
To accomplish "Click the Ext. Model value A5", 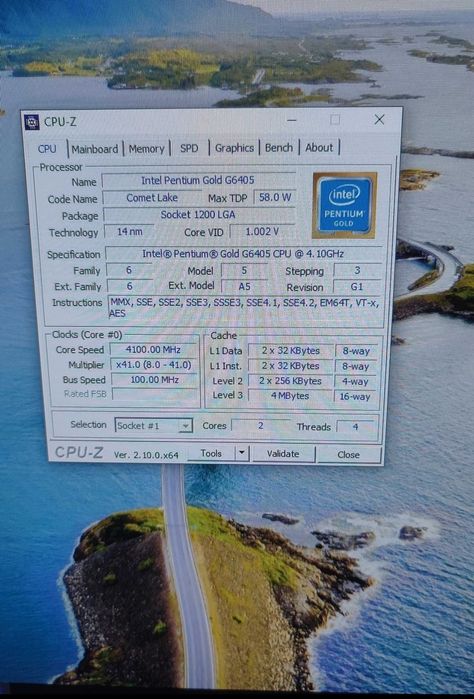I will (244, 286).
